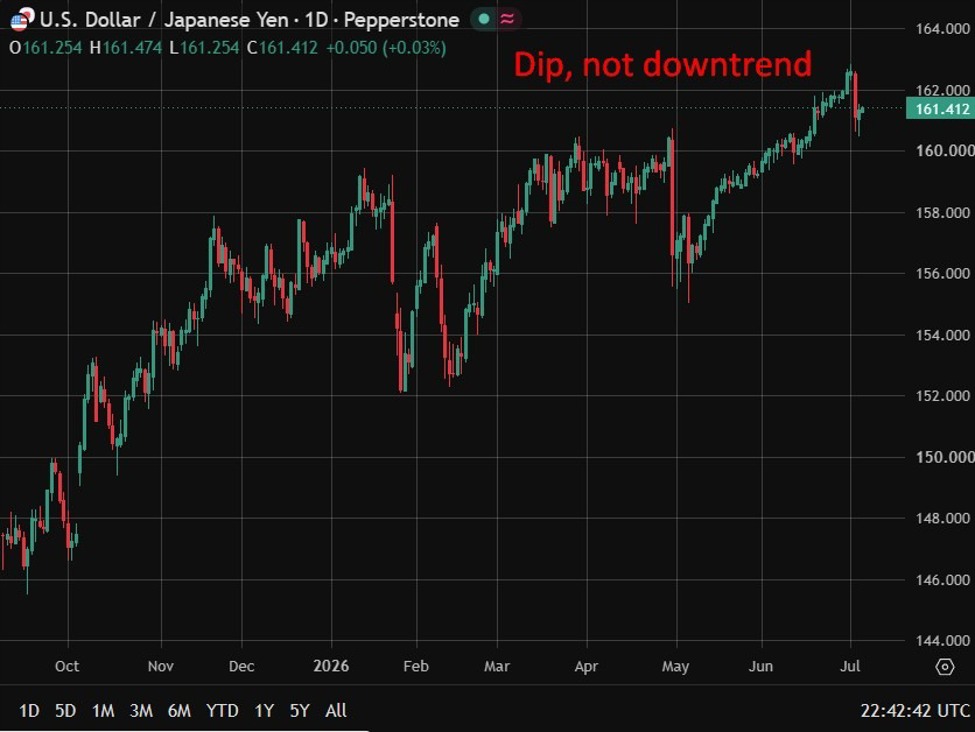Select the YTD time range

222,710
